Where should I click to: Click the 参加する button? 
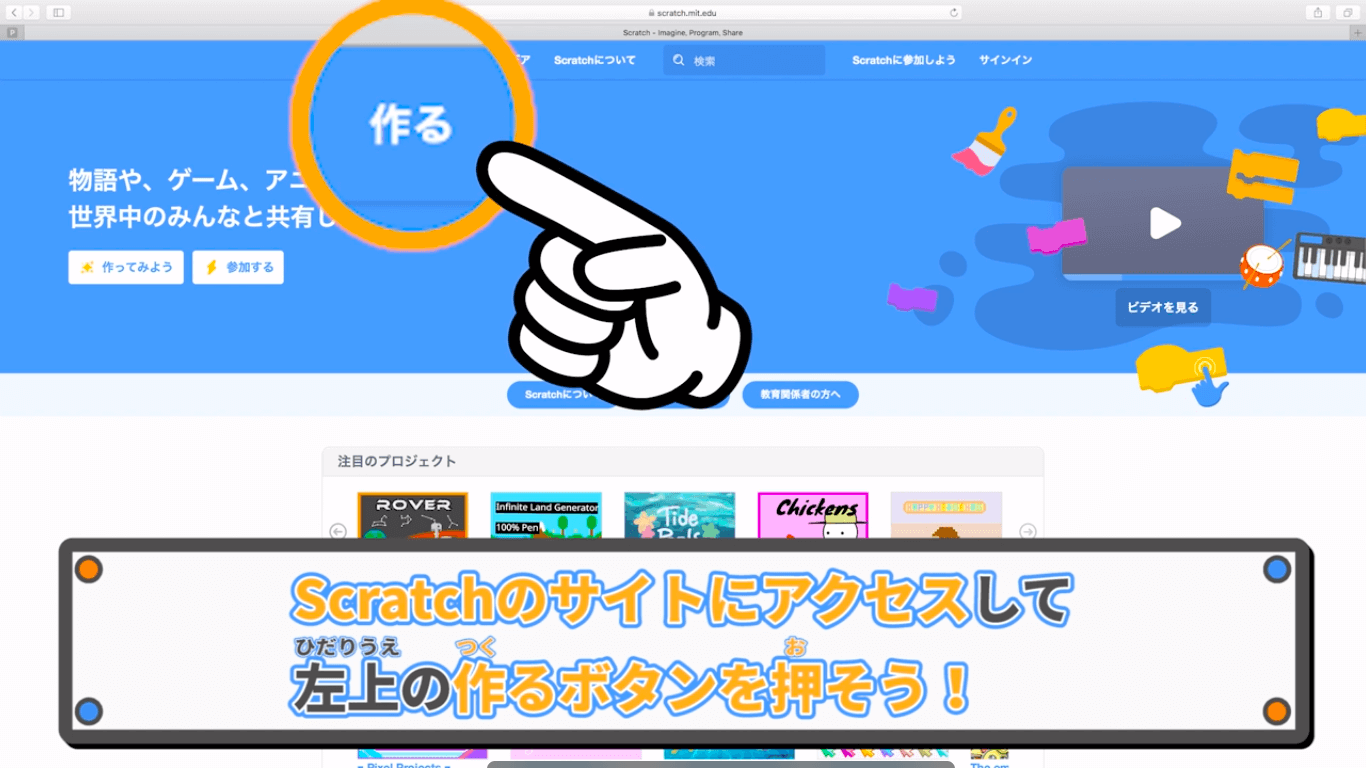click(238, 267)
